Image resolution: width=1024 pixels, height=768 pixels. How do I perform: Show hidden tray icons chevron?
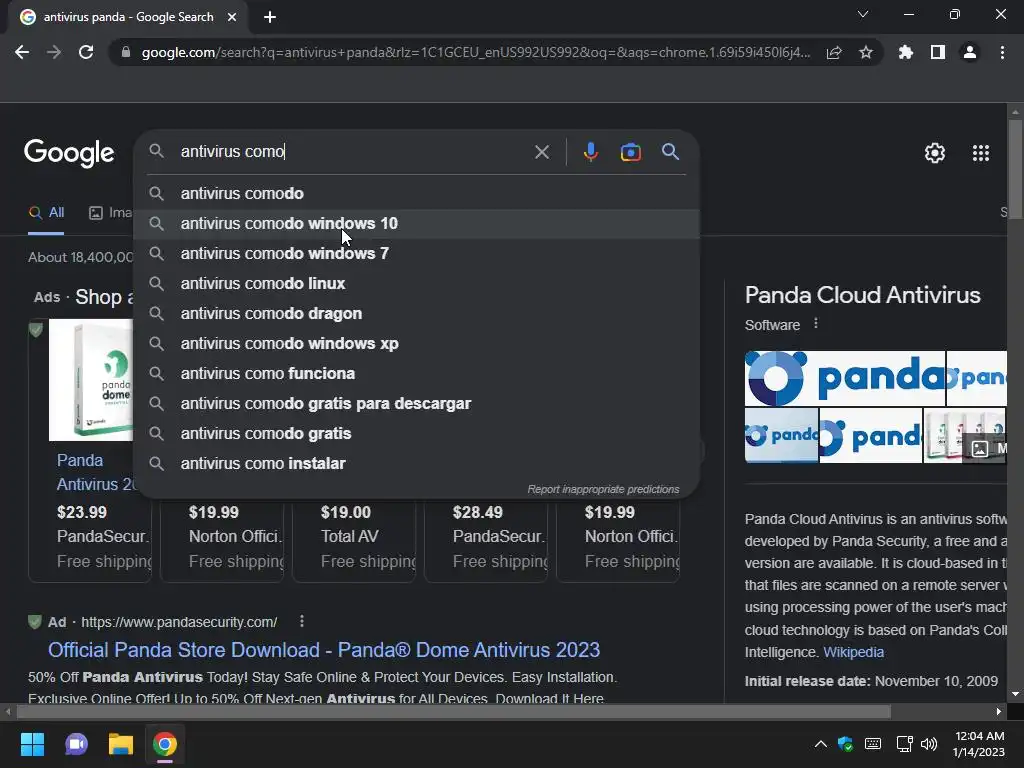tap(821, 744)
